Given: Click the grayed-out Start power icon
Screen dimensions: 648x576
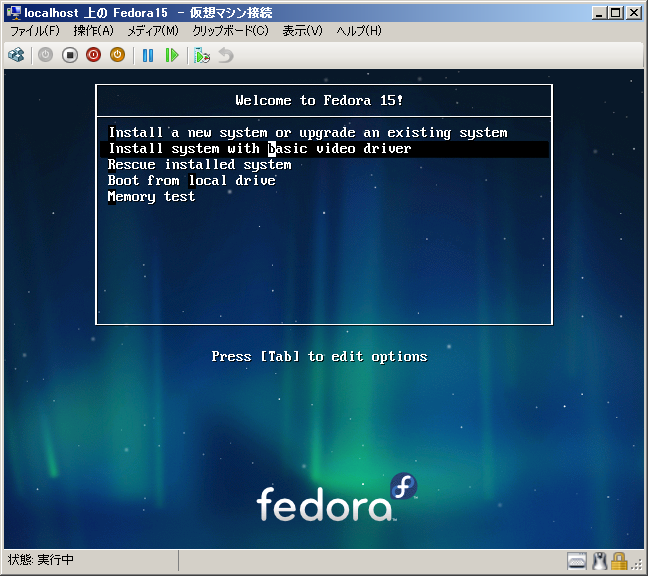Looking at the screenshot, I should click(x=46, y=55).
